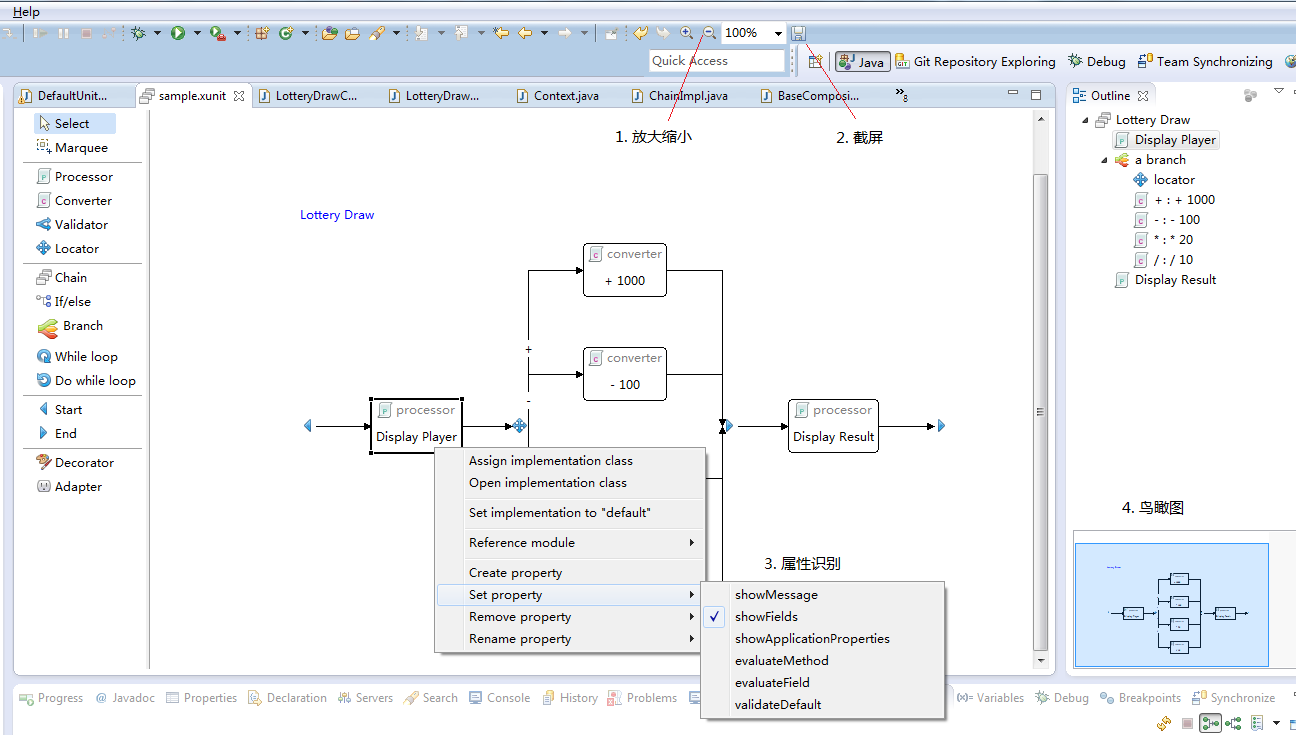The width and height of the screenshot is (1299, 735).
Task: Open the Help menu
Action: tap(26, 12)
